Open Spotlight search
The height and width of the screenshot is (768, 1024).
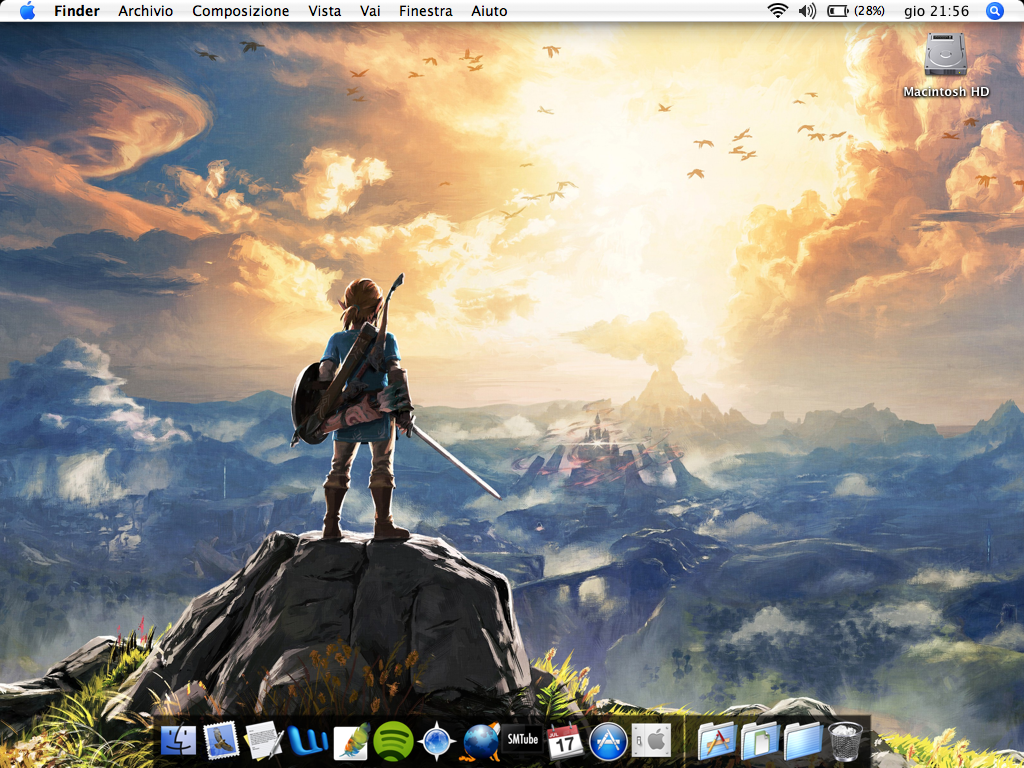[994, 10]
